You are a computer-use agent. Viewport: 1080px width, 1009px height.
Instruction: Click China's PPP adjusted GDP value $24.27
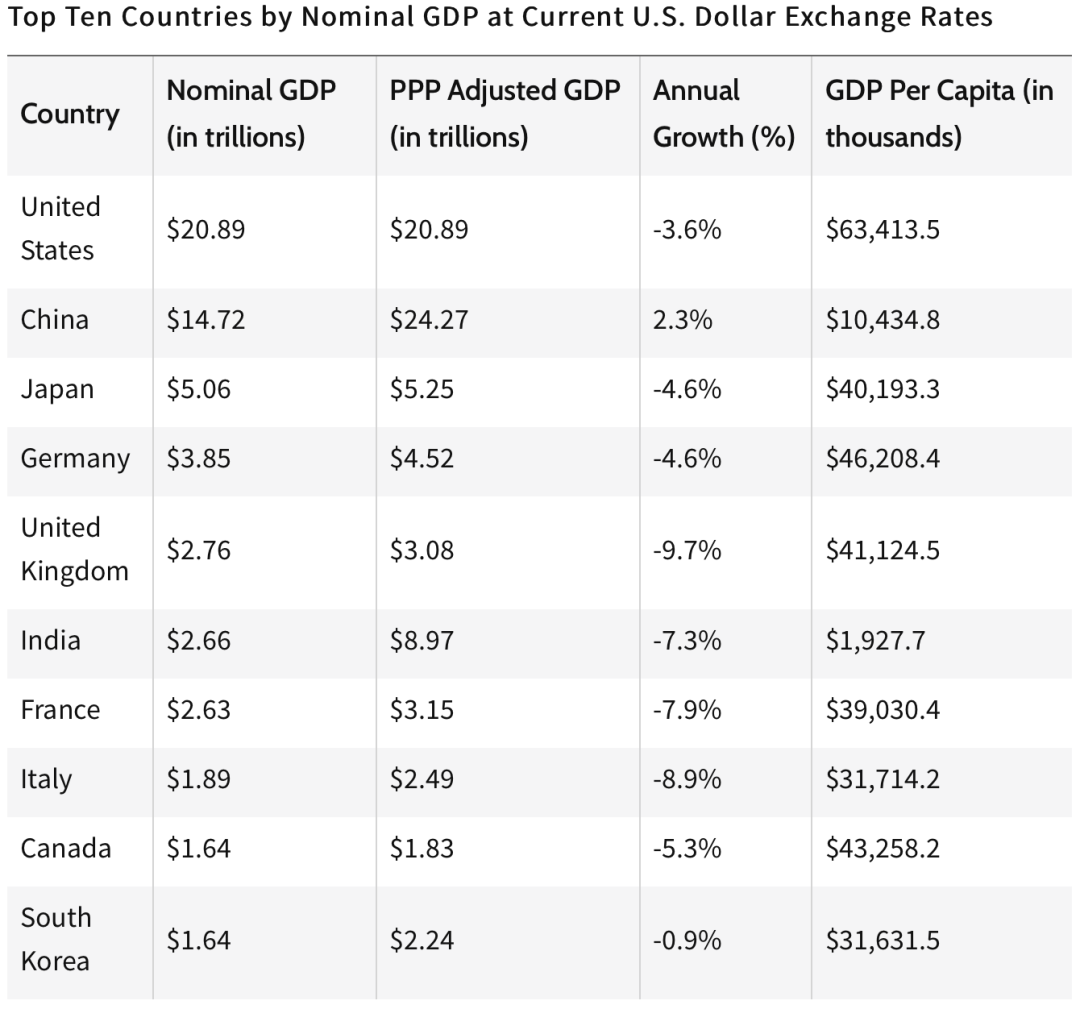[x=429, y=320]
